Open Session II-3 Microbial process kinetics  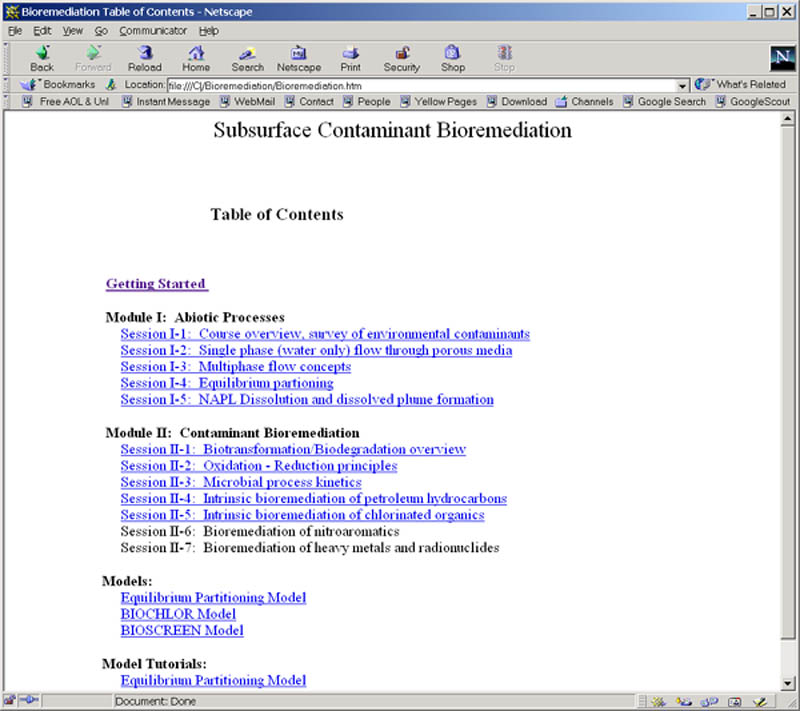click(x=241, y=481)
